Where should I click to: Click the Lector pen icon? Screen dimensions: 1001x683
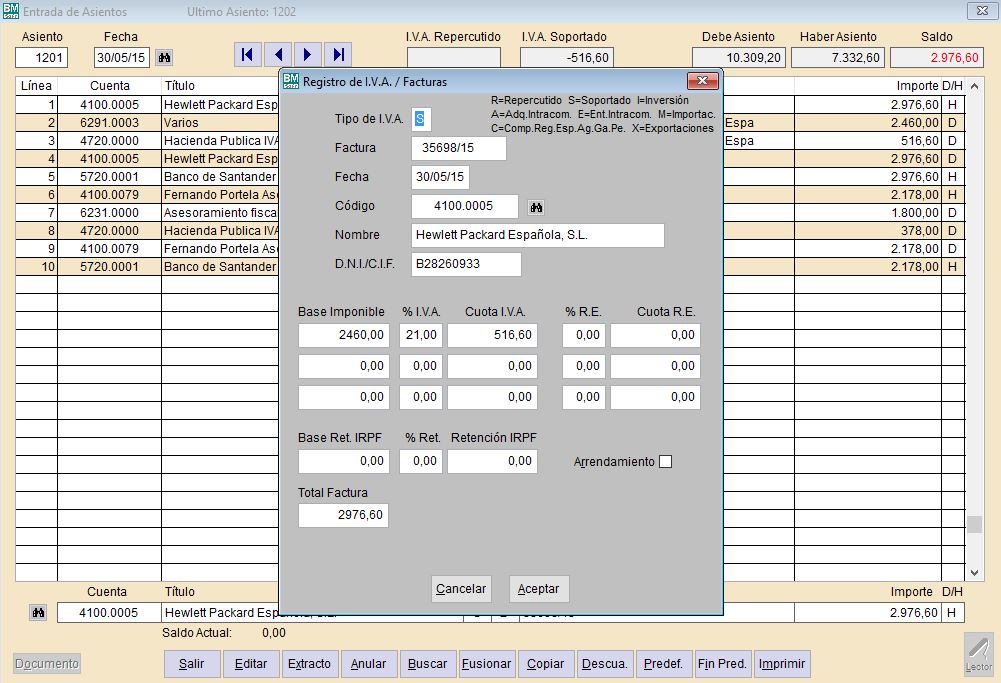979,652
